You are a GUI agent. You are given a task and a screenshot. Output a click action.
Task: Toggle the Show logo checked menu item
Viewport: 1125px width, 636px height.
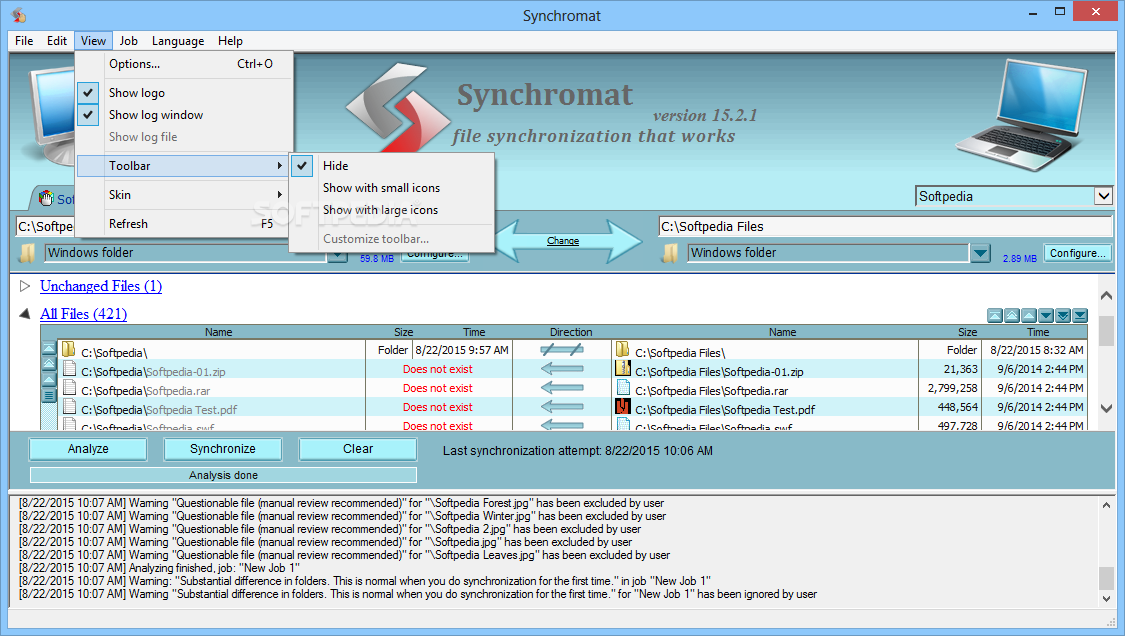[184, 93]
